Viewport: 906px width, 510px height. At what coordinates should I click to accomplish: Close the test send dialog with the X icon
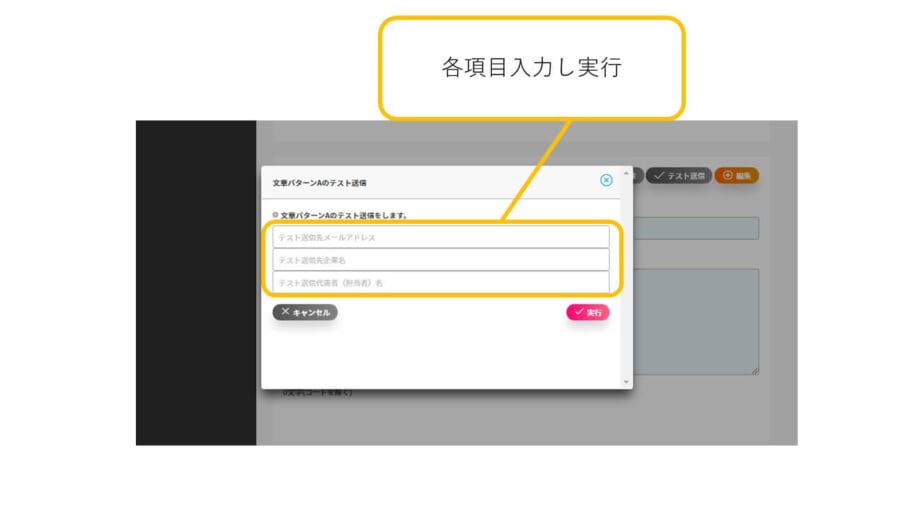point(606,180)
